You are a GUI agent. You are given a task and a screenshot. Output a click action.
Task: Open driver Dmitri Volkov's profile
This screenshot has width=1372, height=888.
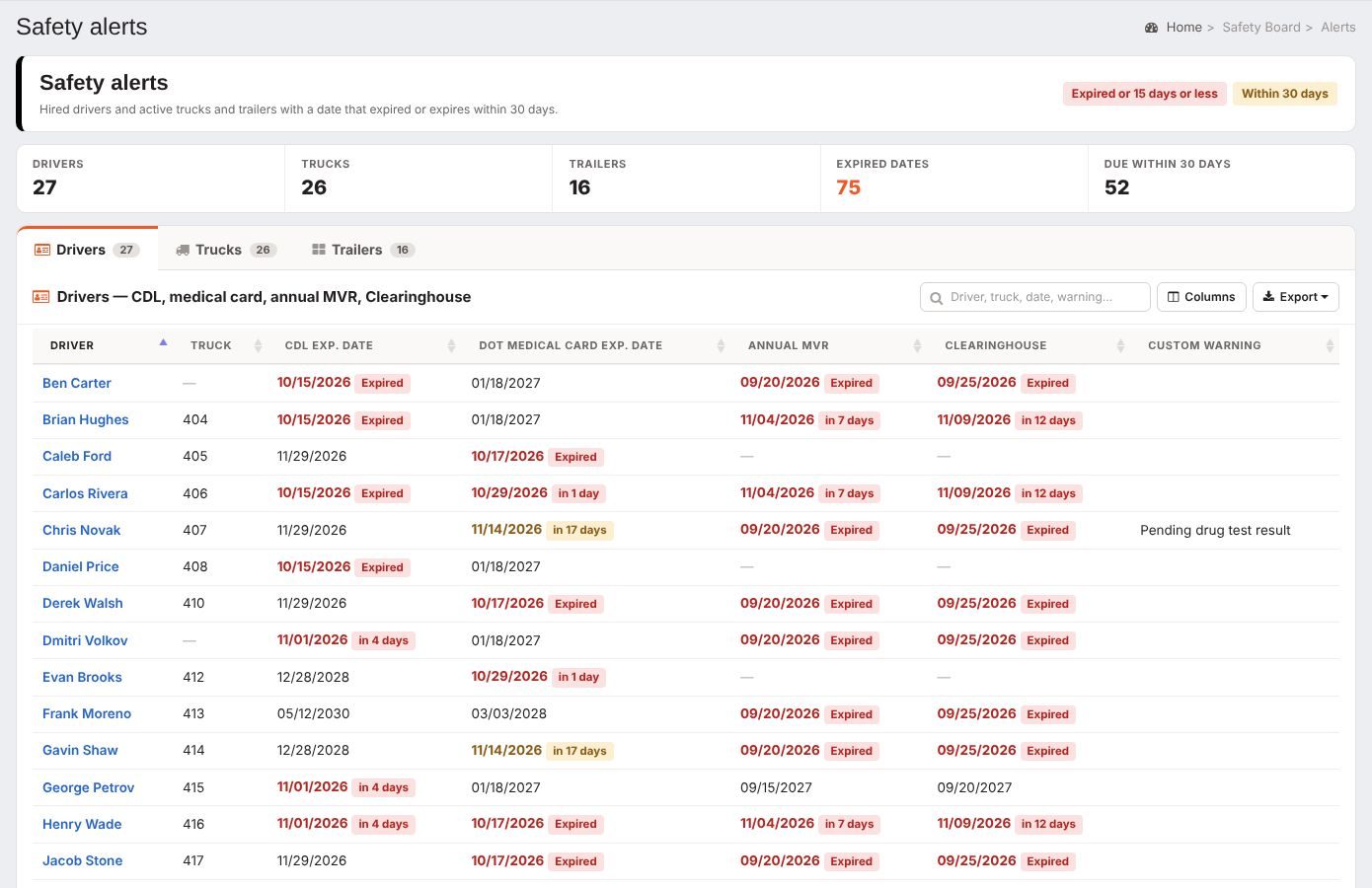(x=85, y=640)
